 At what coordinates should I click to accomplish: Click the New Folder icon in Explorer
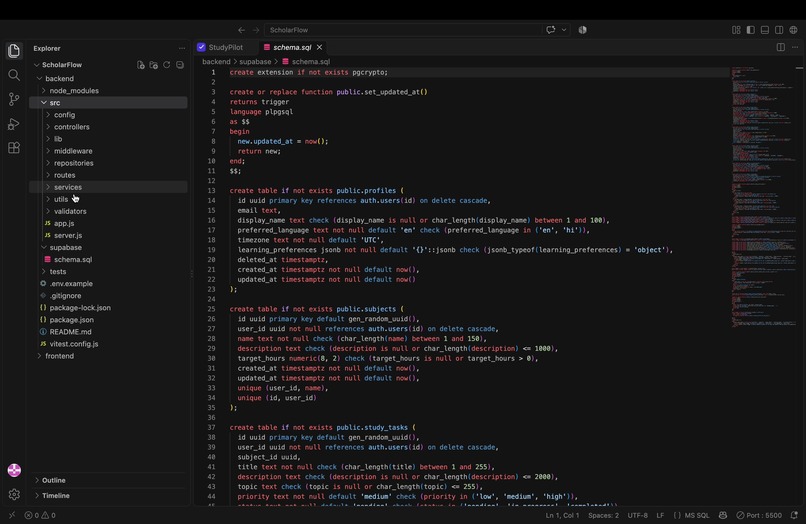pos(153,65)
